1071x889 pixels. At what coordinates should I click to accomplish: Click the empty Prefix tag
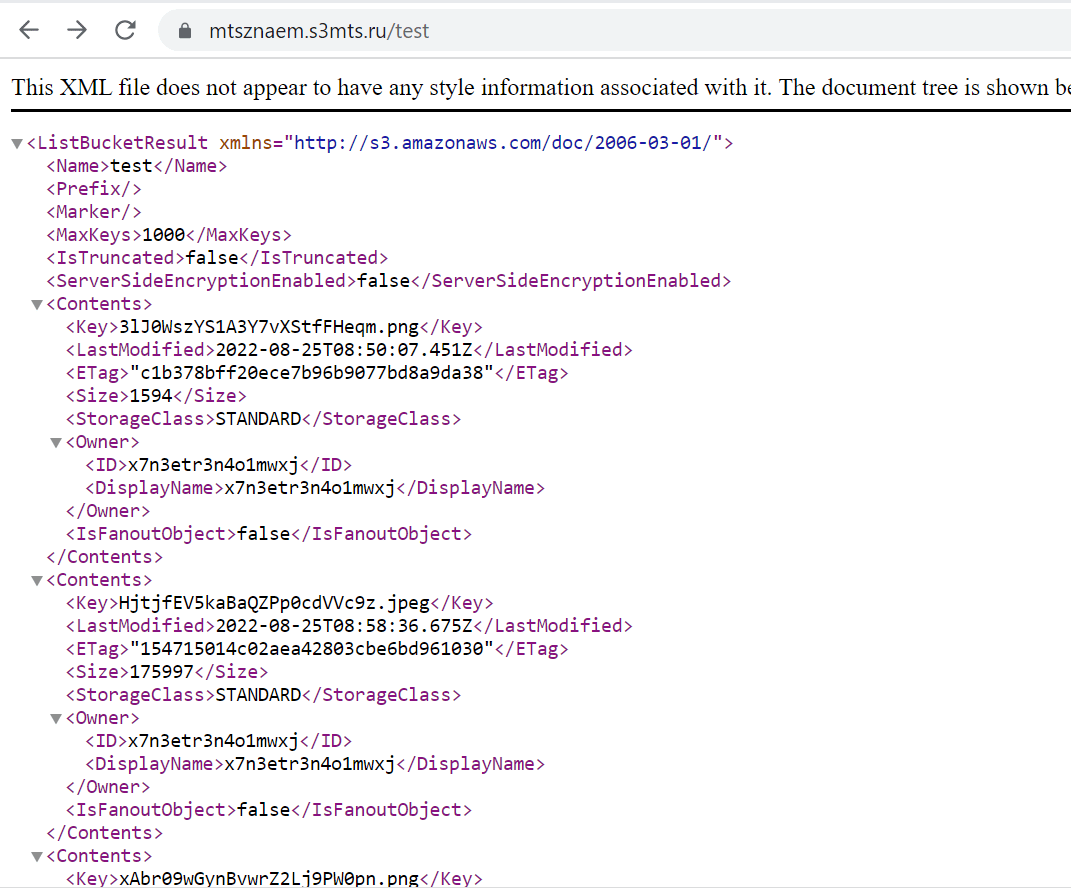click(94, 189)
